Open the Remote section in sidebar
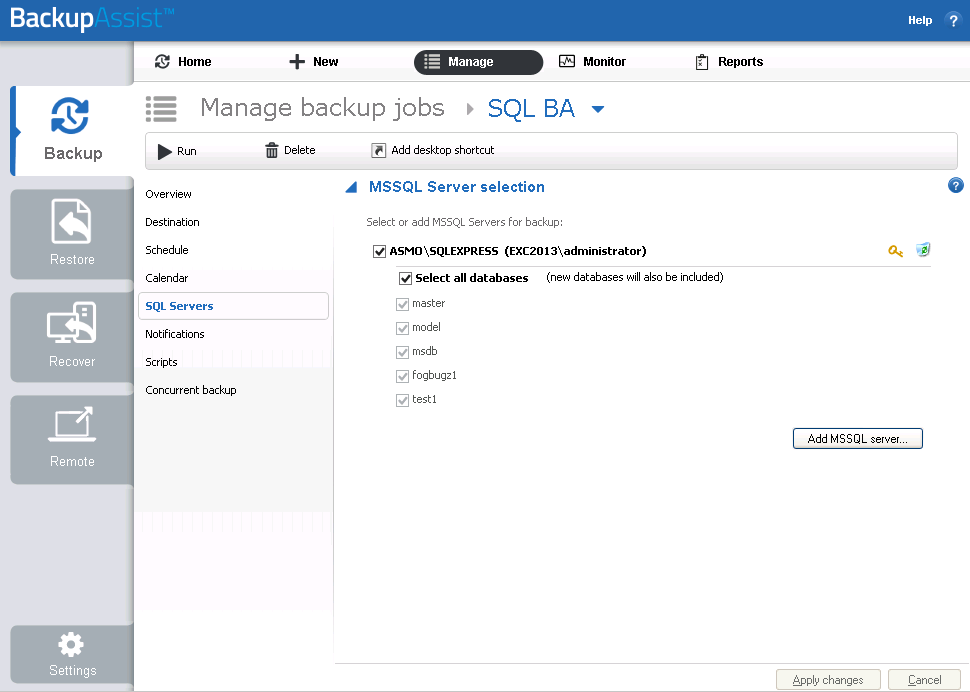Viewport: 970px width, 692px height. (72, 439)
